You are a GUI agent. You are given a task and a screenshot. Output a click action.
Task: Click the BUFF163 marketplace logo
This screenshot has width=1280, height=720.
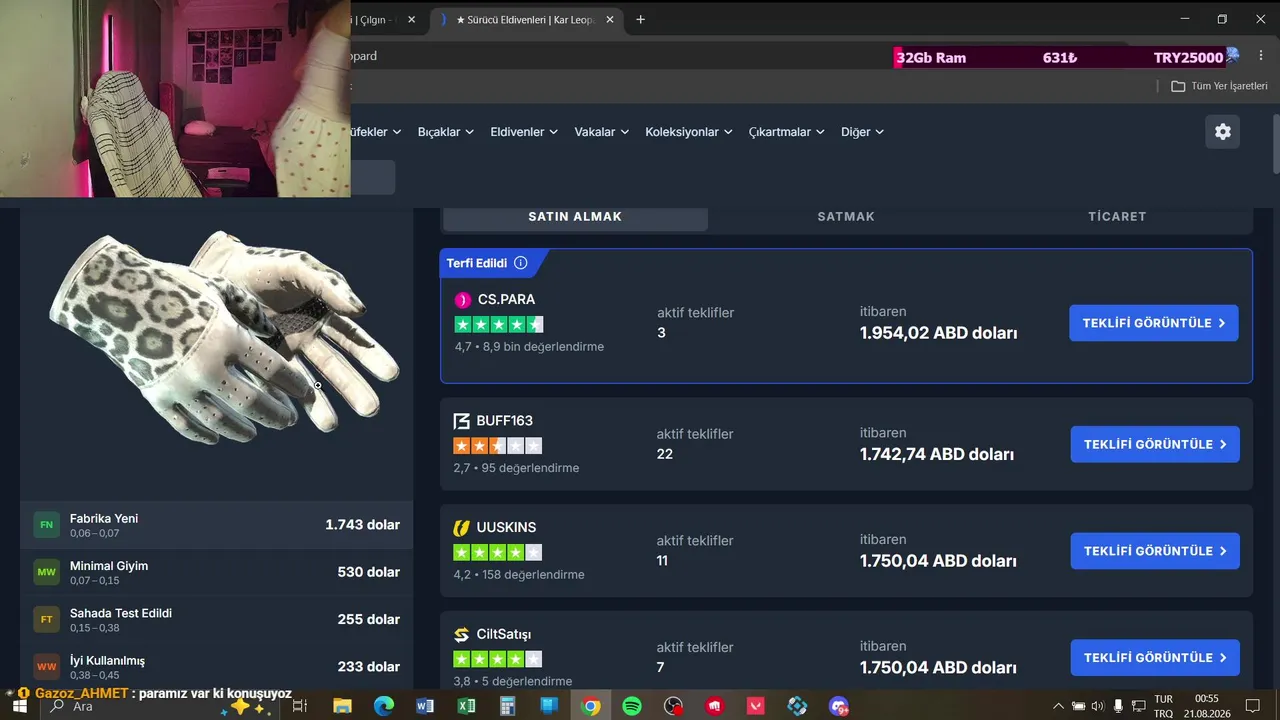(x=461, y=421)
